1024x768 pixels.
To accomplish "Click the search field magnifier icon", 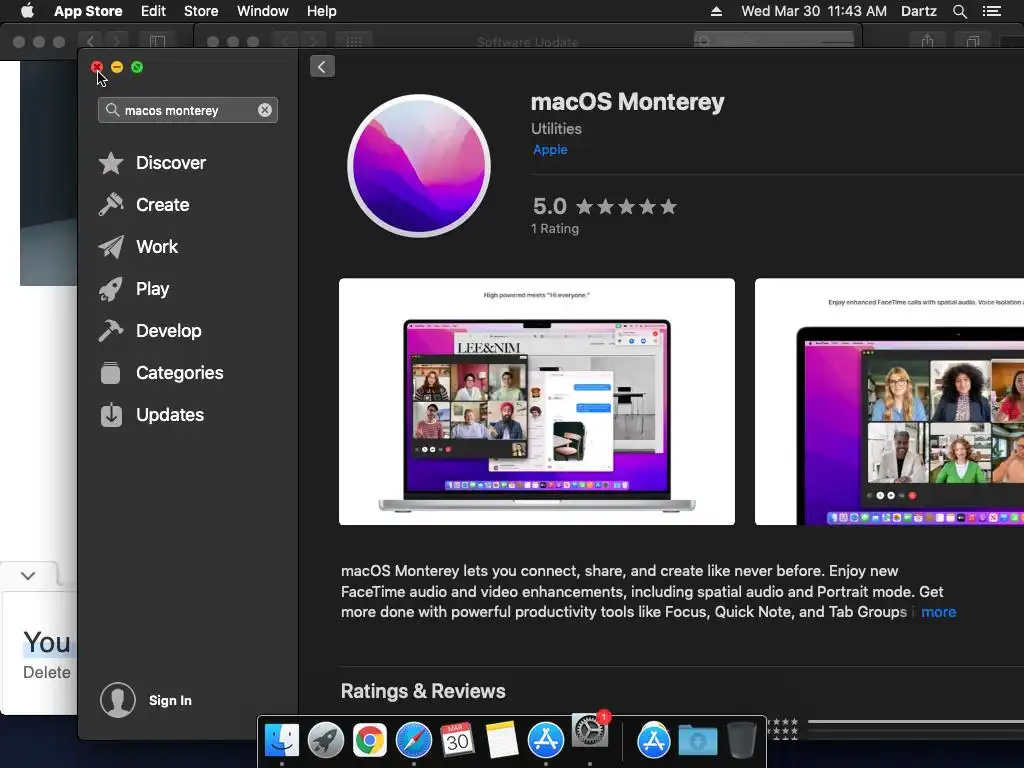I will [112, 110].
